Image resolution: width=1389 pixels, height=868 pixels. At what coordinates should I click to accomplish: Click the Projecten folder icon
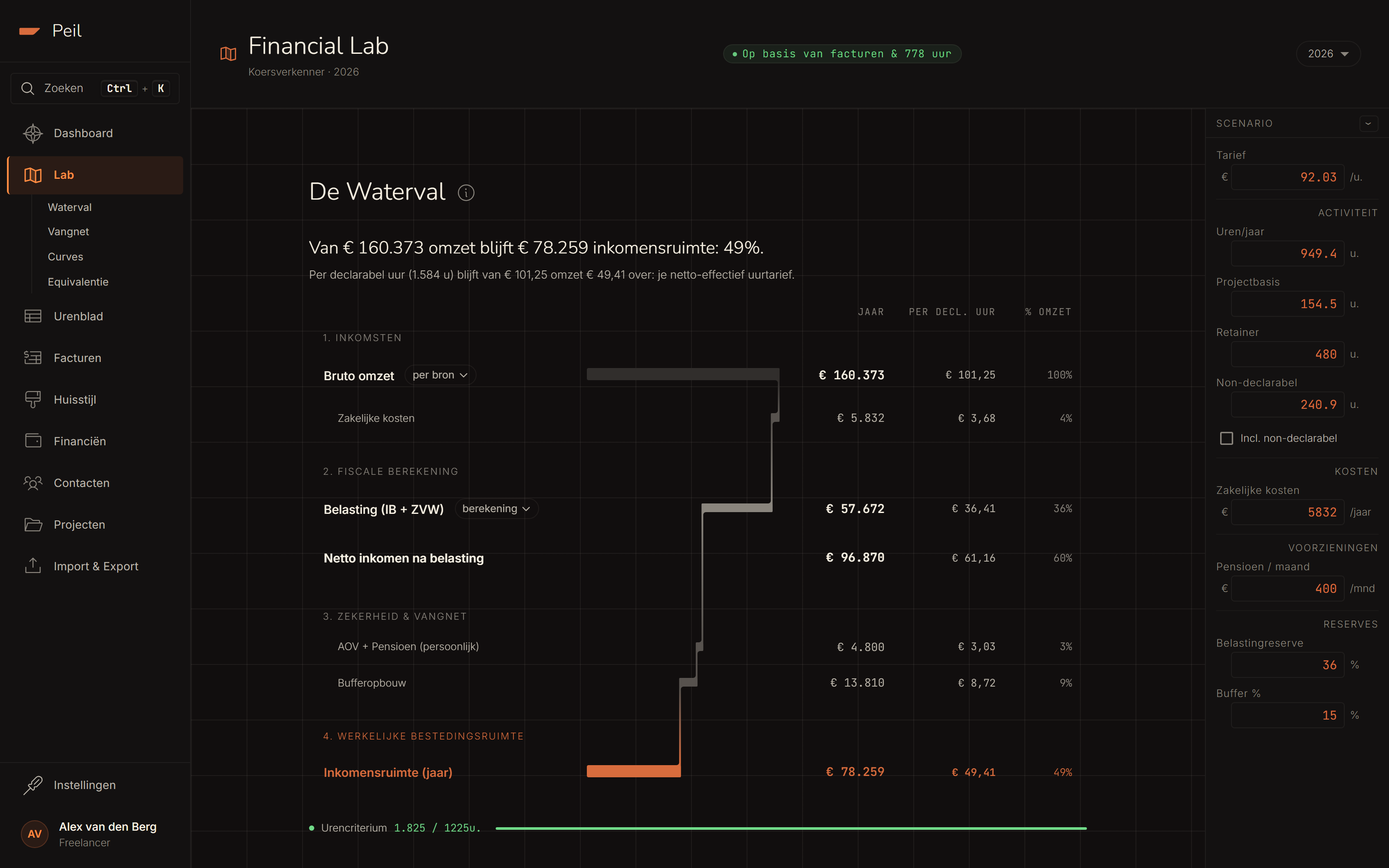(x=33, y=525)
